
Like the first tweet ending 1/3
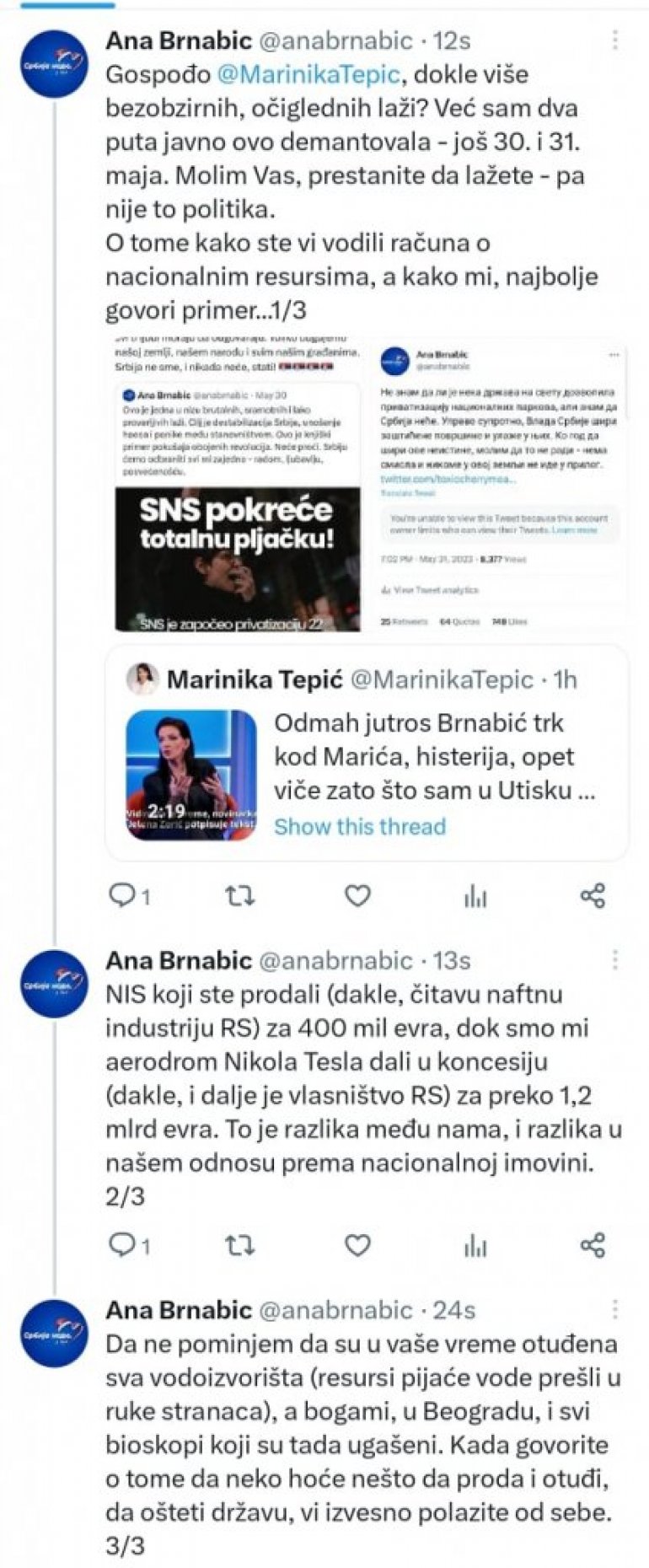click(358, 894)
